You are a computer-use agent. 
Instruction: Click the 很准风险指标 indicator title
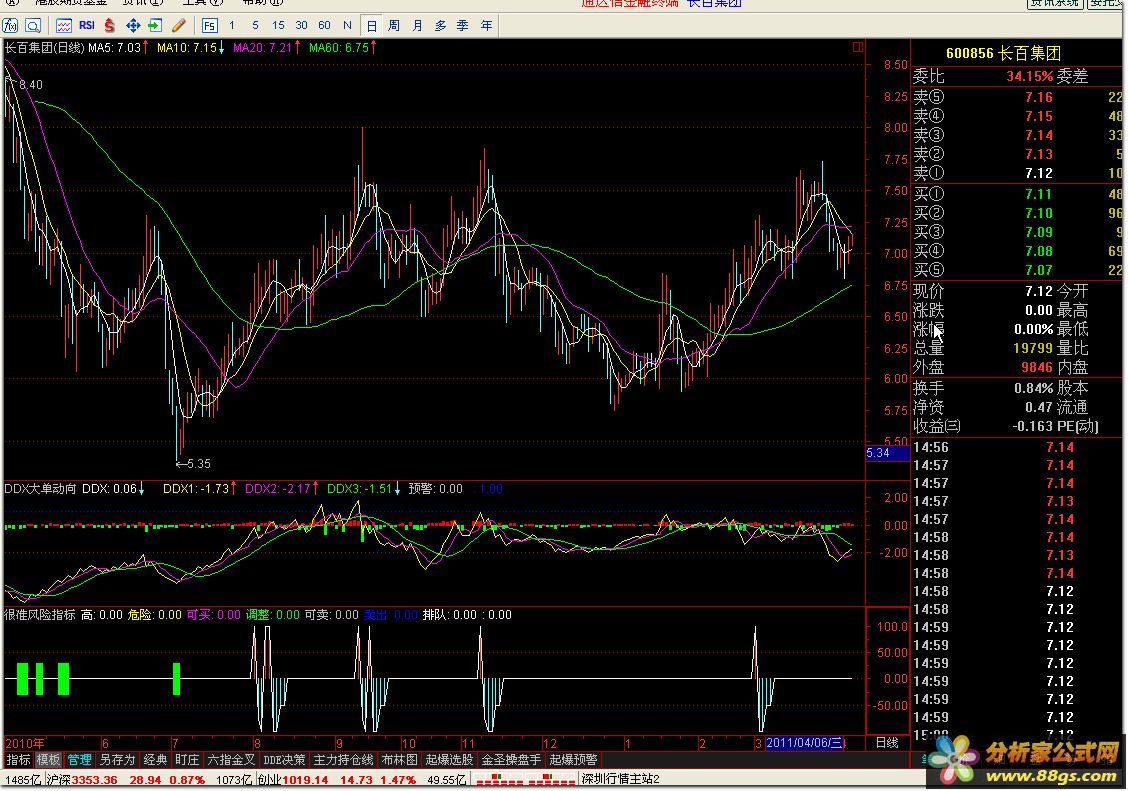click(40, 615)
